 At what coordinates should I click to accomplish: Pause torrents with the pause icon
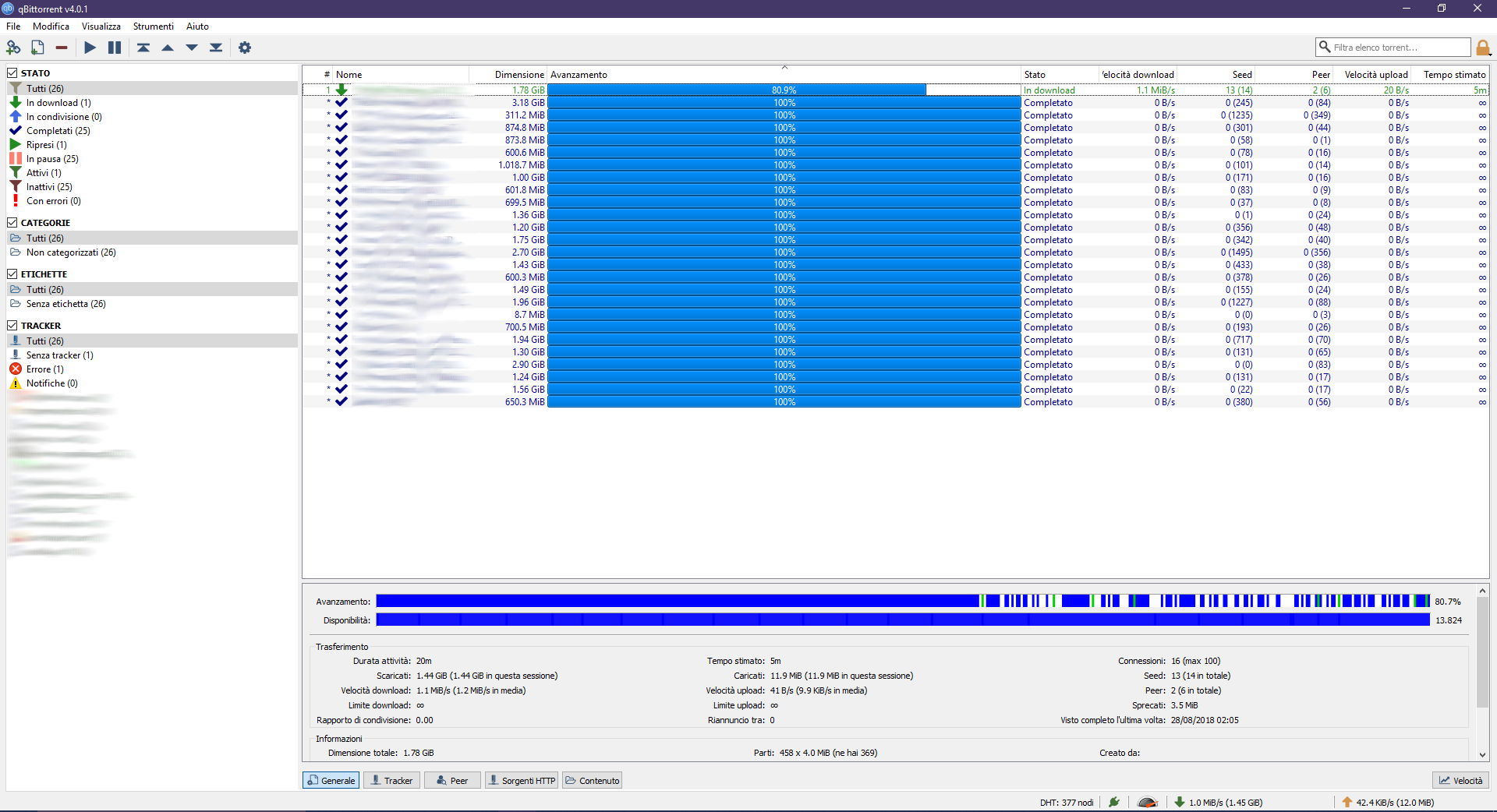tap(115, 48)
